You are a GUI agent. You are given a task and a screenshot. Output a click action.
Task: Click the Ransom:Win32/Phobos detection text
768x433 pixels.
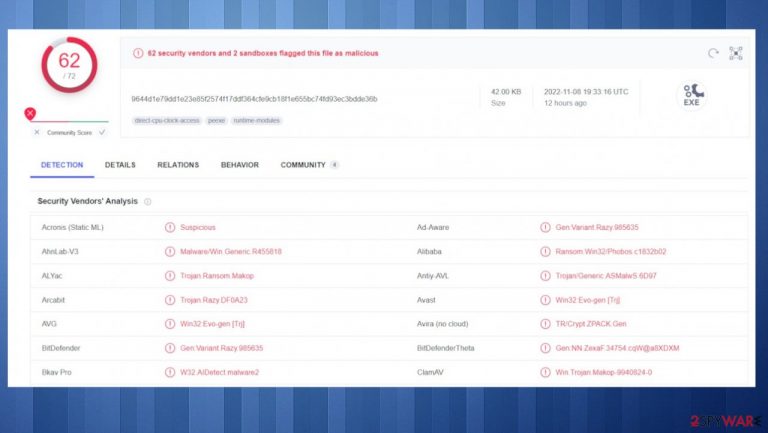[611, 251]
